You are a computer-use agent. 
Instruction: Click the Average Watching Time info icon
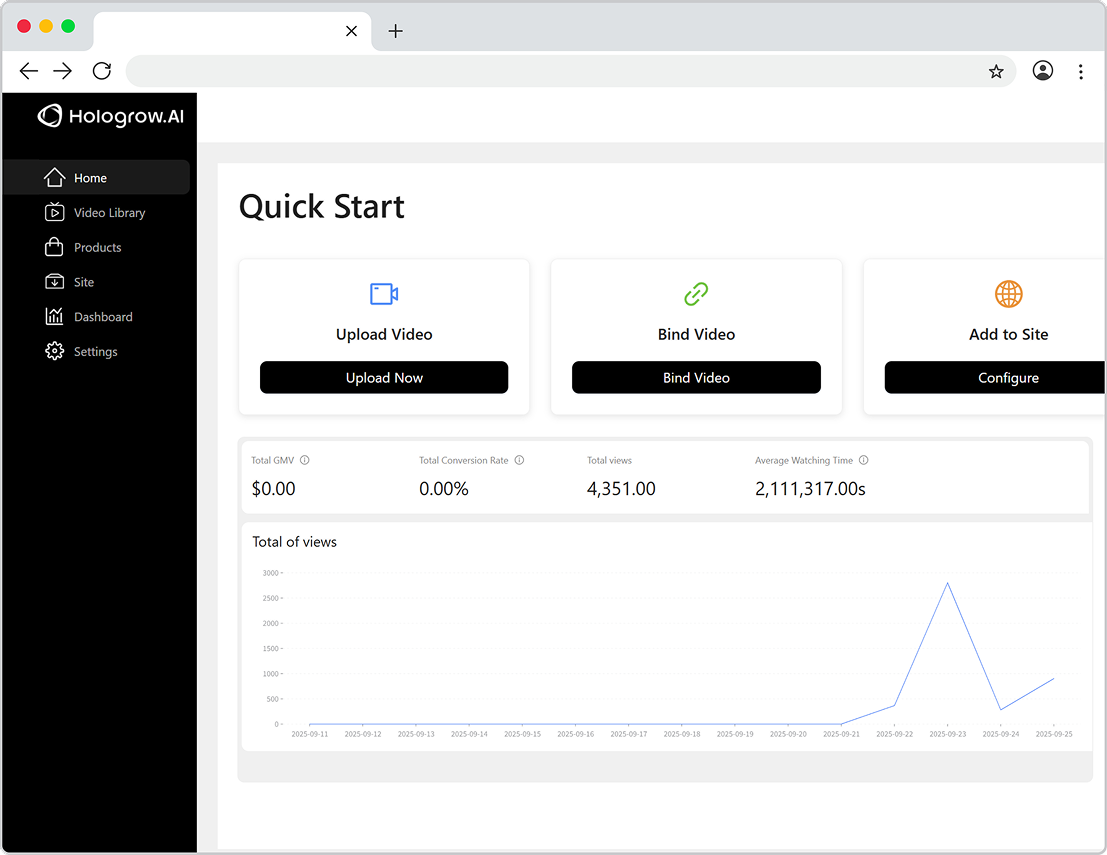click(x=865, y=460)
